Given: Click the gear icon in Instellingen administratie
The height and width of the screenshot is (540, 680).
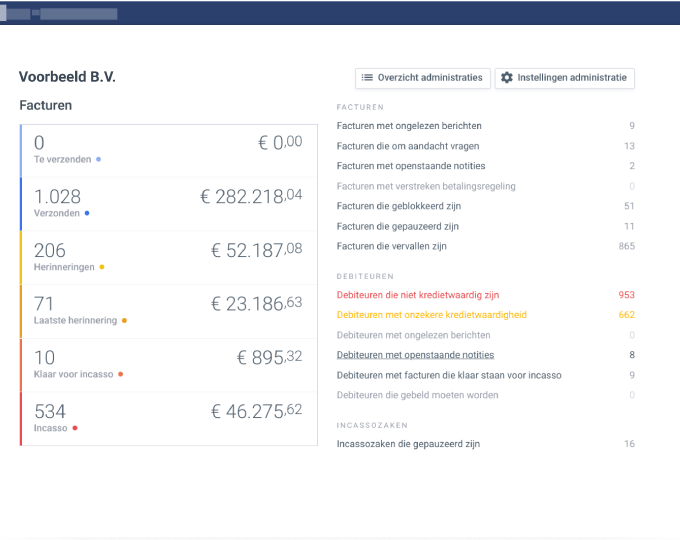Looking at the screenshot, I should [x=507, y=78].
